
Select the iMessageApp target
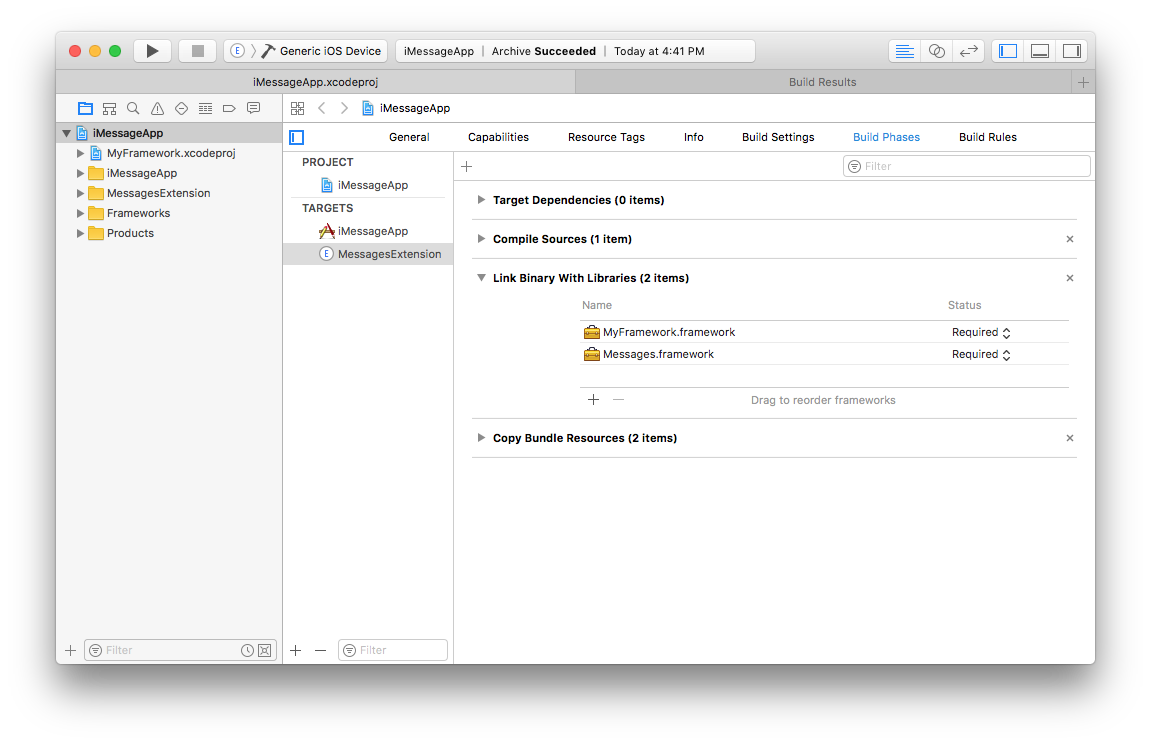tap(372, 231)
